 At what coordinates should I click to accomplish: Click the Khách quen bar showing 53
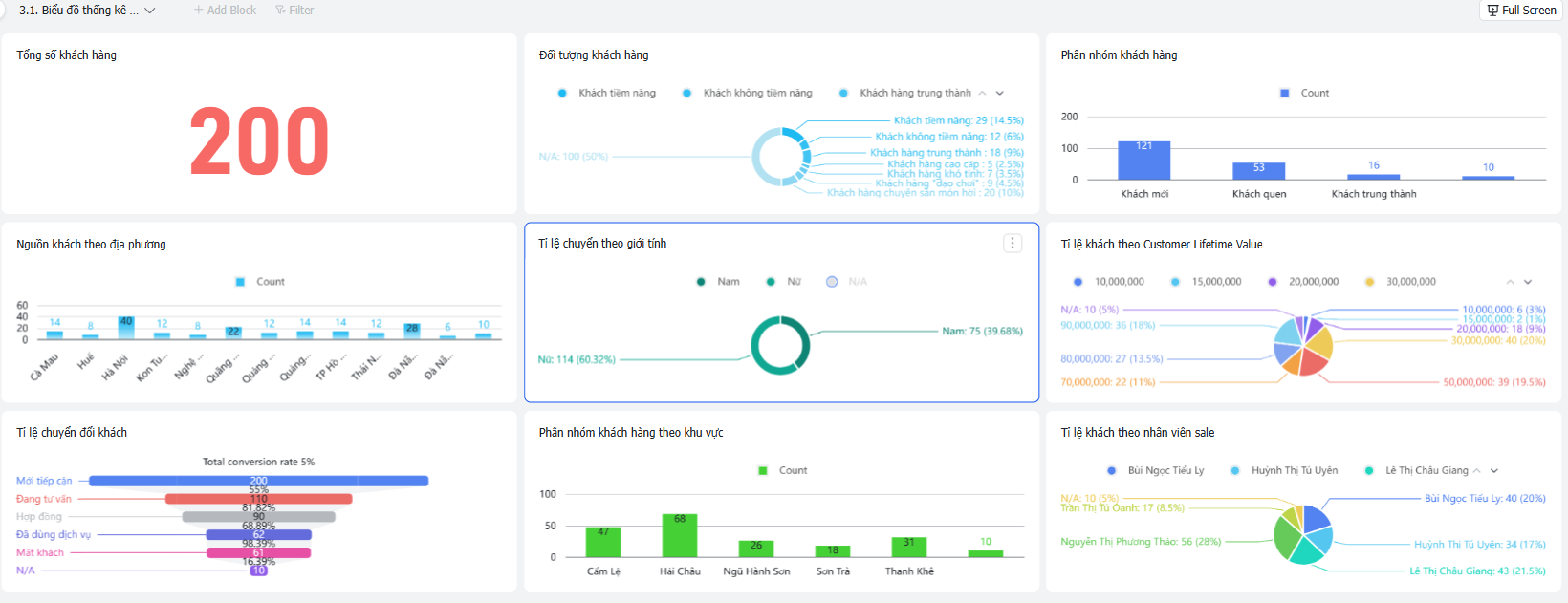point(1258,171)
